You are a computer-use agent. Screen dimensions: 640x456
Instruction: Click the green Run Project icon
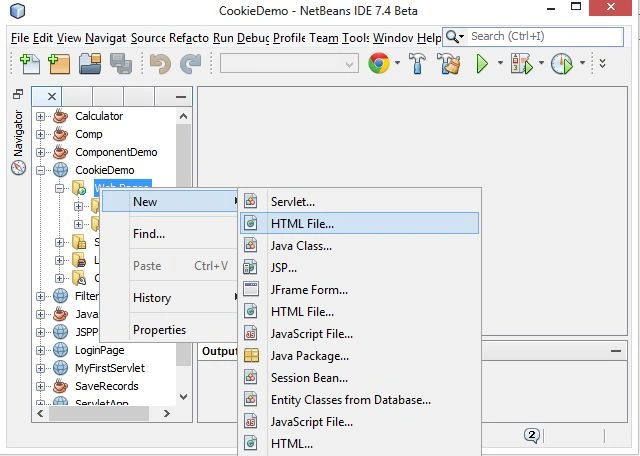pyautogui.click(x=482, y=64)
